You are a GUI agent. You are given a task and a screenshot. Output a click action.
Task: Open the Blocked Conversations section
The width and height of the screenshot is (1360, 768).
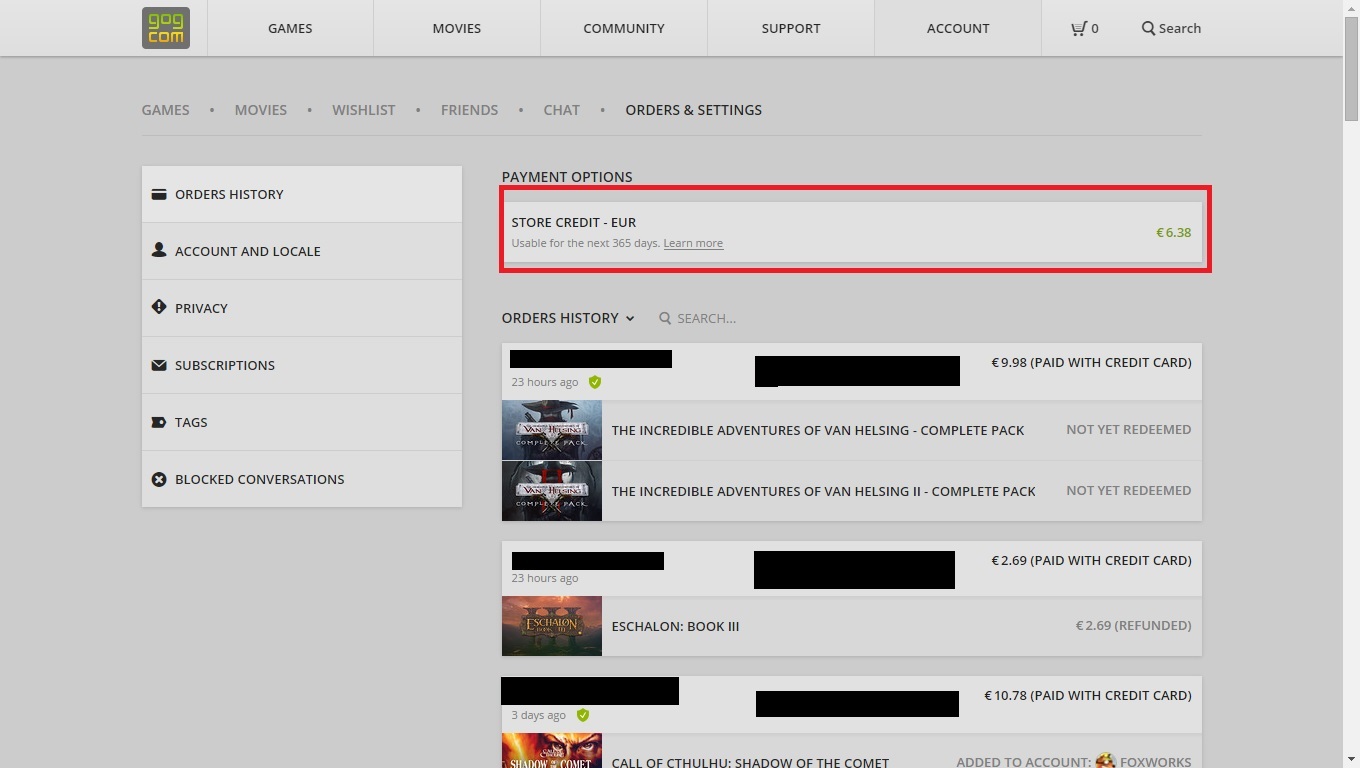point(302,479)
